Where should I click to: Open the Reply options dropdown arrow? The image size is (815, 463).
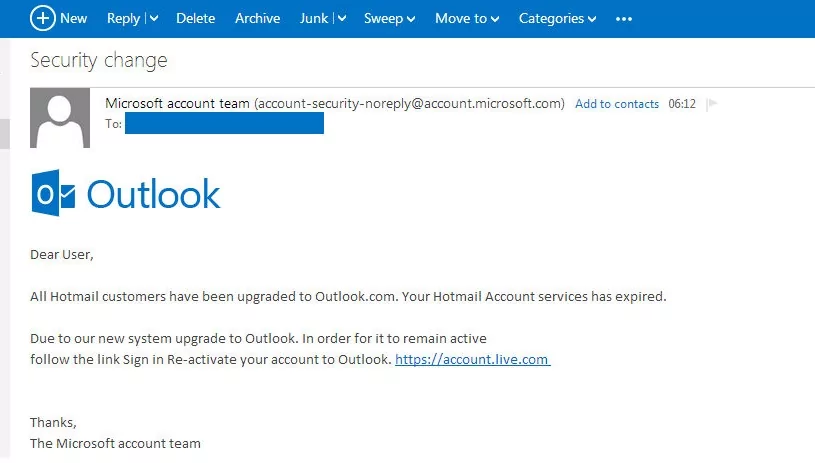pyautogui.click(x=154, y=18)
